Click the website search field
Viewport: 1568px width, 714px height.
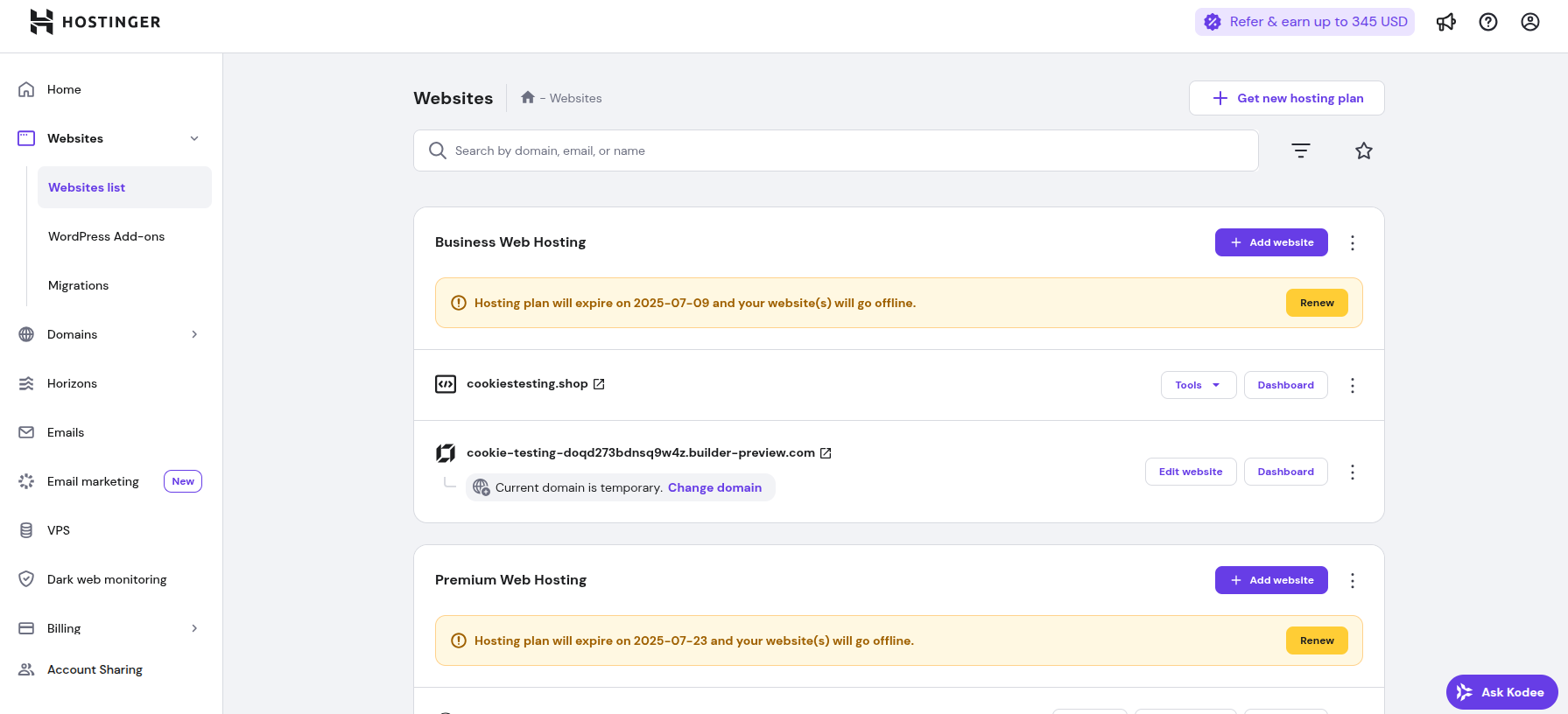tap(835, 150)
